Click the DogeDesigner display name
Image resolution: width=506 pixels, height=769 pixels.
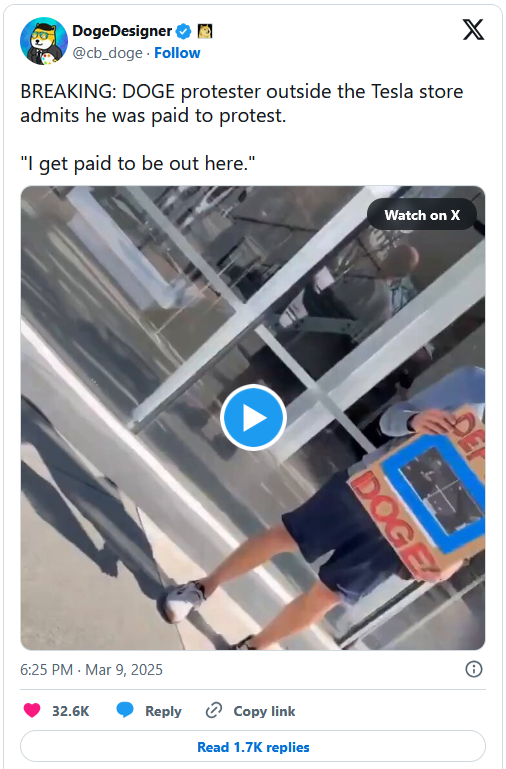point(122,31)
